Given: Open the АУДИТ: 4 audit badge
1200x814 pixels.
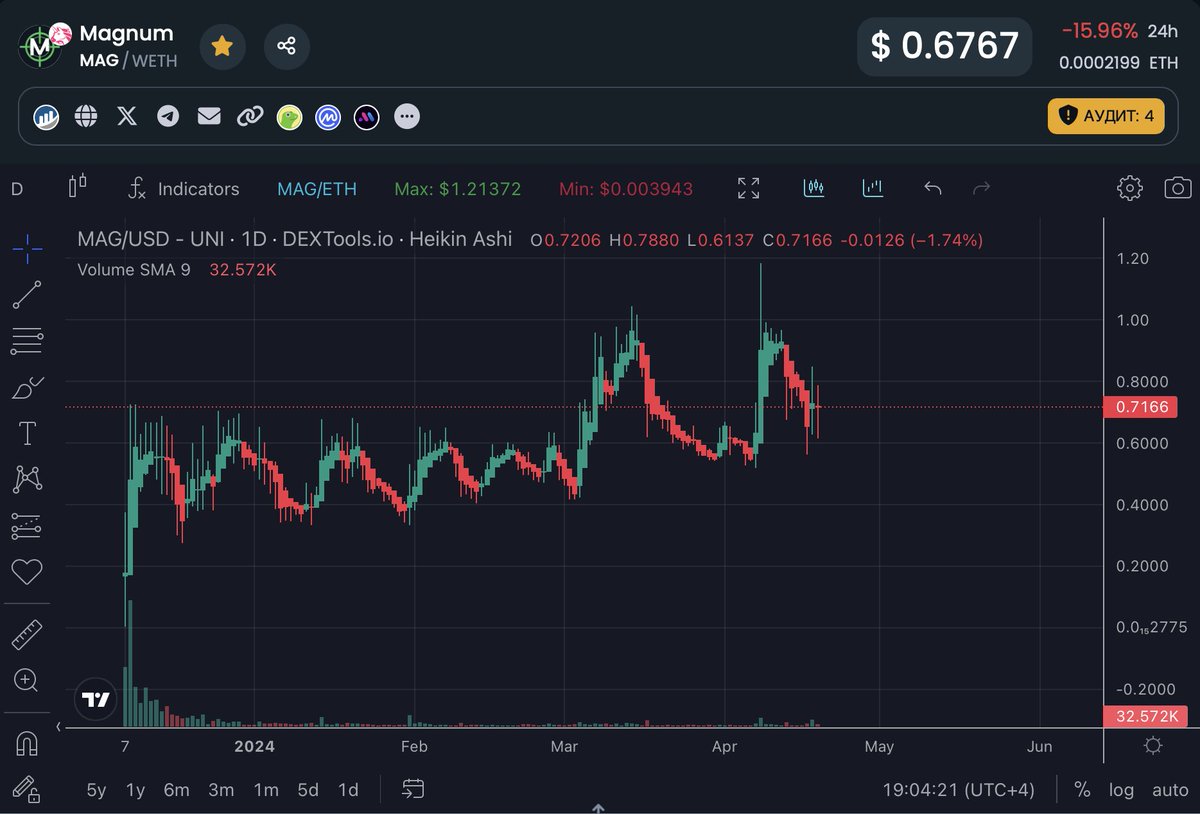Looking at the screenshot, I should (x=1106, y=116).
